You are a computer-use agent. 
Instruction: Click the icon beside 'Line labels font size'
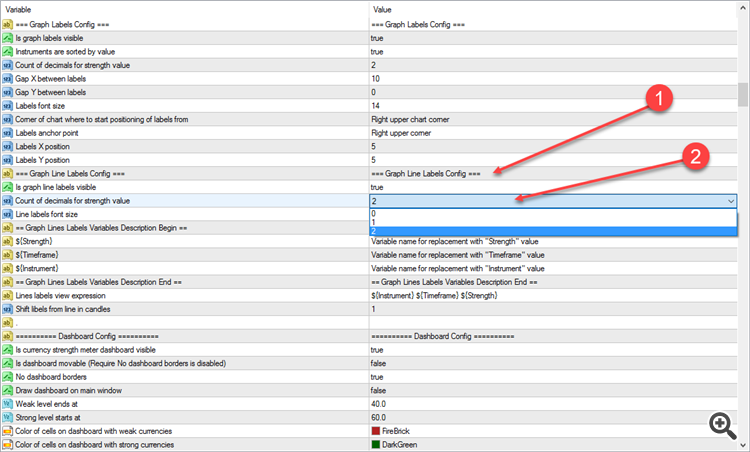(x=7, y=214)
